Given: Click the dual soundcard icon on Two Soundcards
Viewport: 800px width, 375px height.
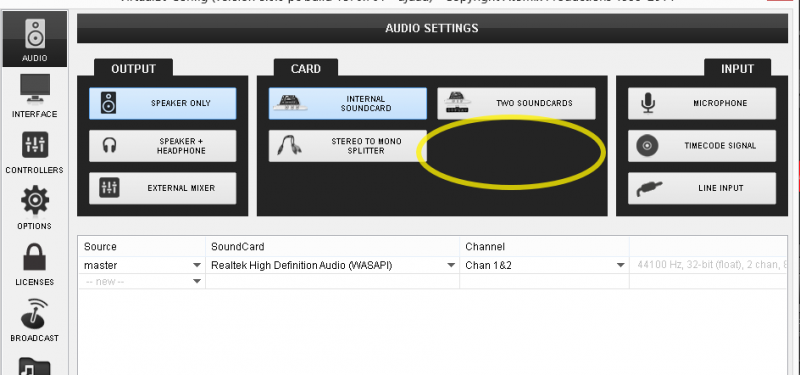Looking at the screenshot, I should [x=458, y=103].
